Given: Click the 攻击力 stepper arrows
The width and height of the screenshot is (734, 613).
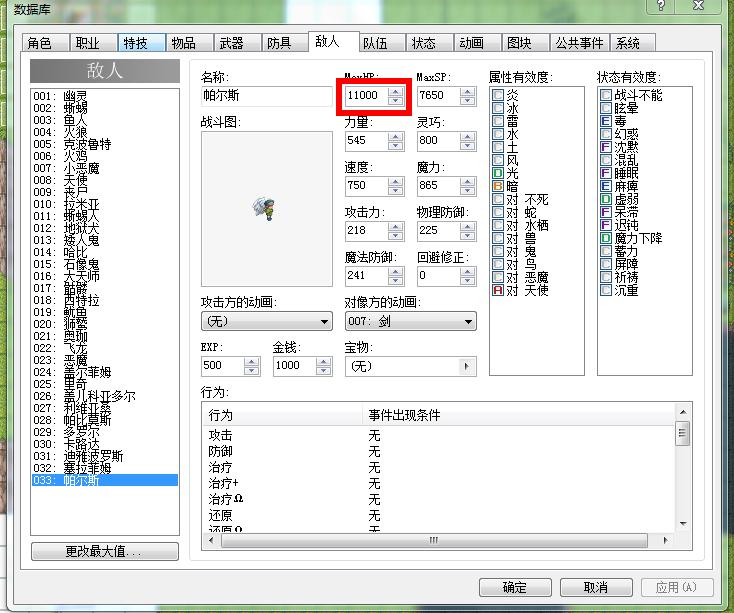Looking at the screenshot, I should point(396,231).
